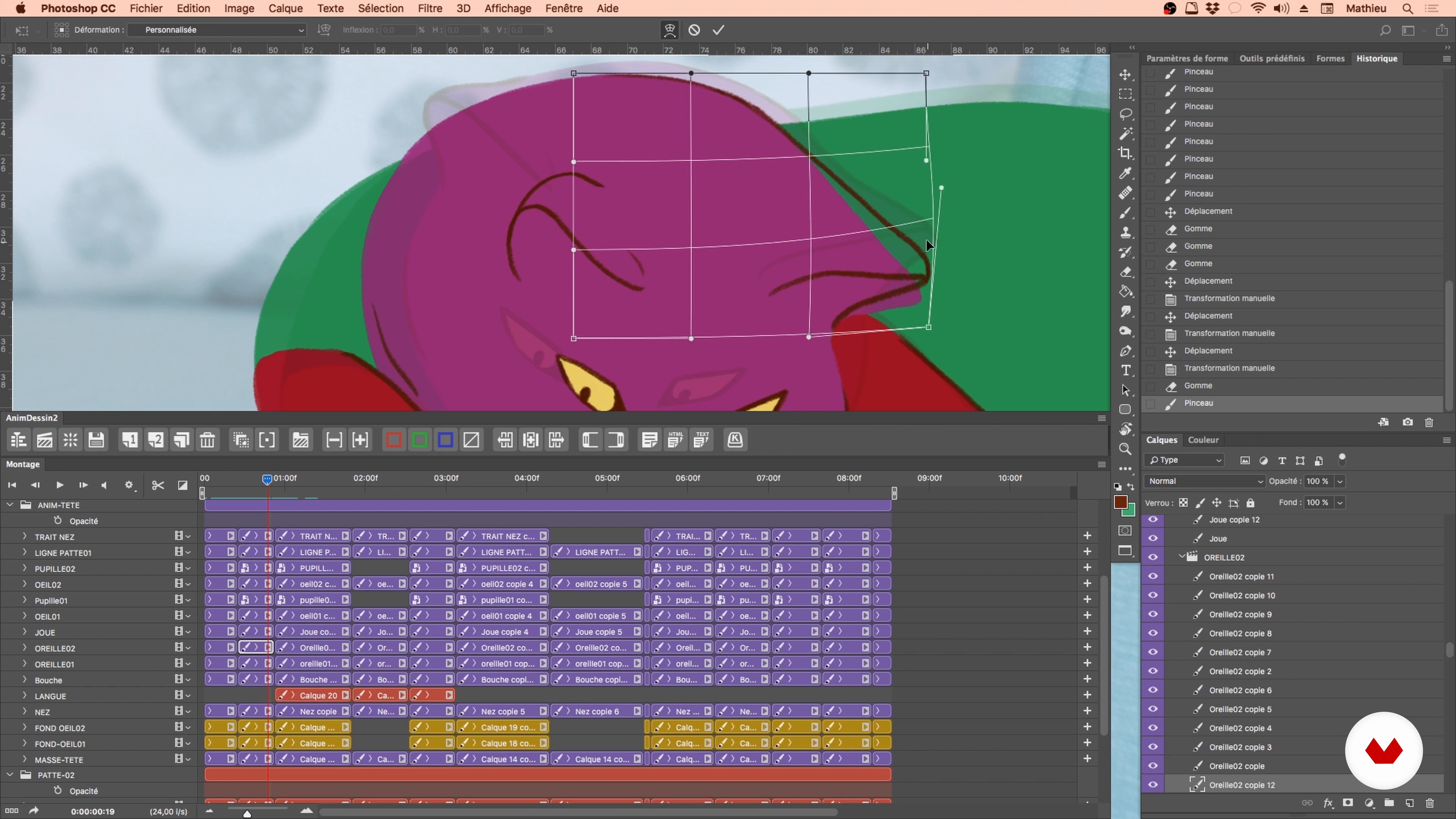Screen dimensions: 1456x819
Task: Click the green color label button in AnimDessin2
Action: 419,440
